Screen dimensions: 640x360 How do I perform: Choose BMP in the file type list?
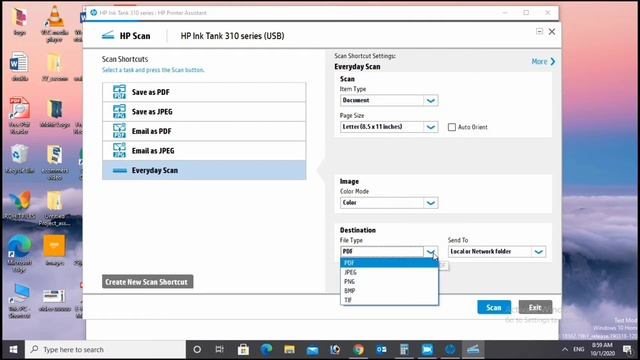click(x=389, y=291)
